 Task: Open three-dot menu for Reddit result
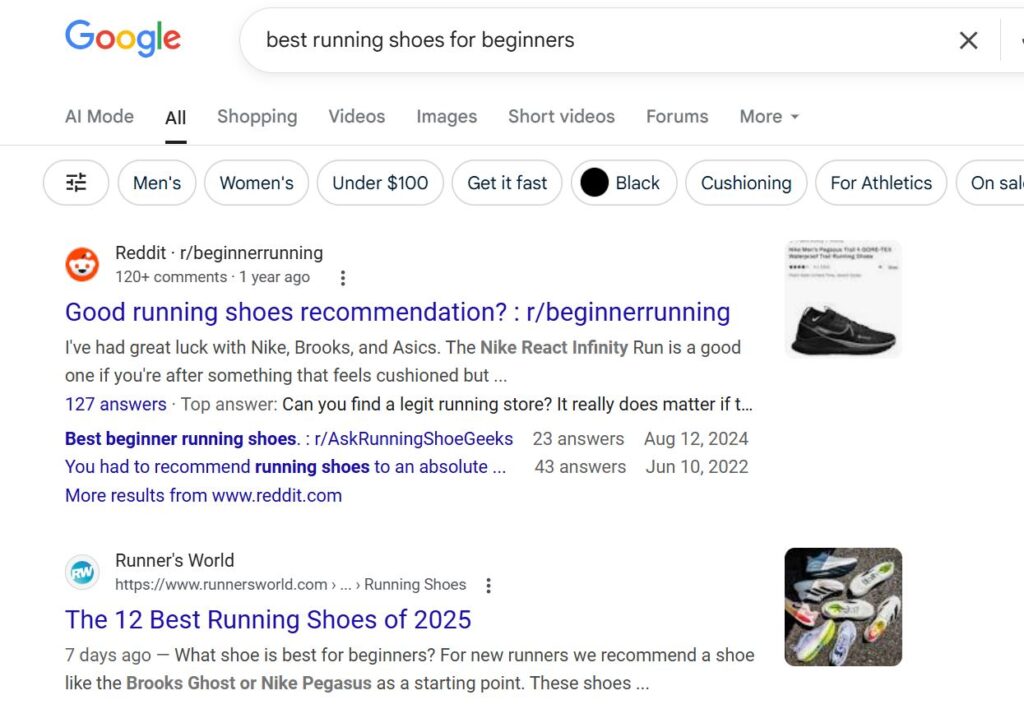pos(343,278)
